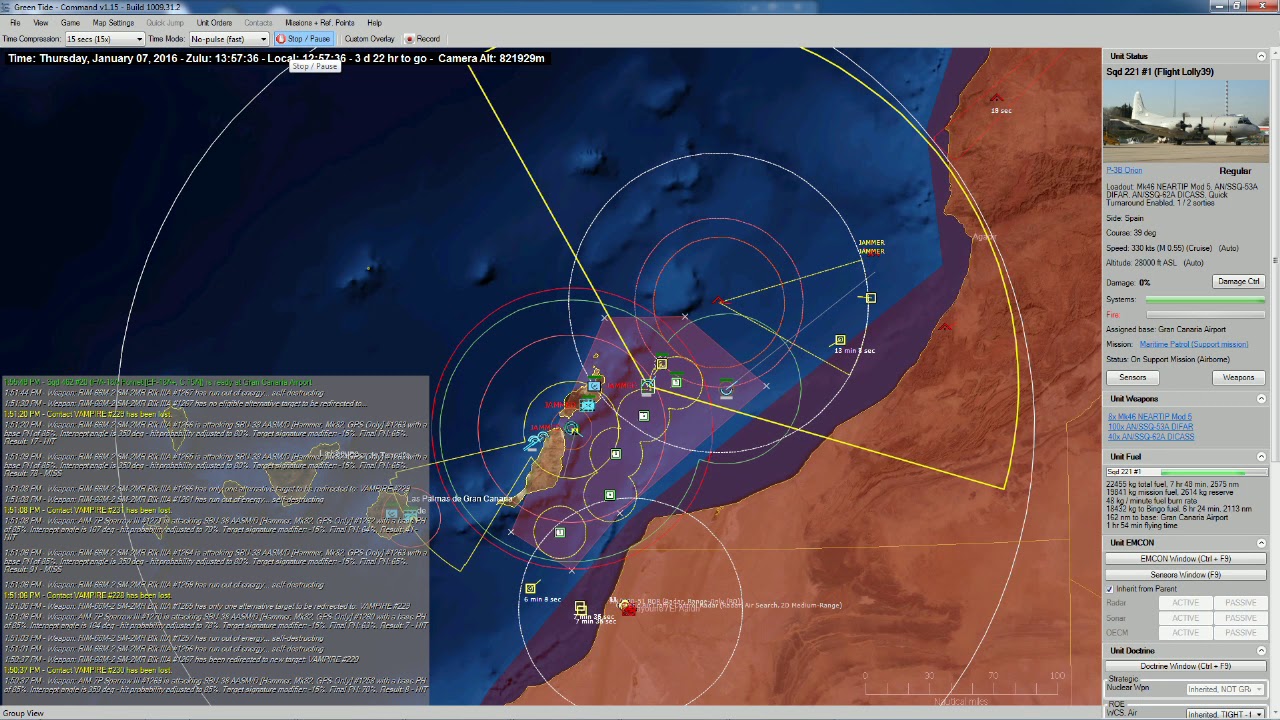This screenshot has width=1280, height=720.
Task: Set Radar emissions to PASSIVE
Action: tap(1240, 603)
